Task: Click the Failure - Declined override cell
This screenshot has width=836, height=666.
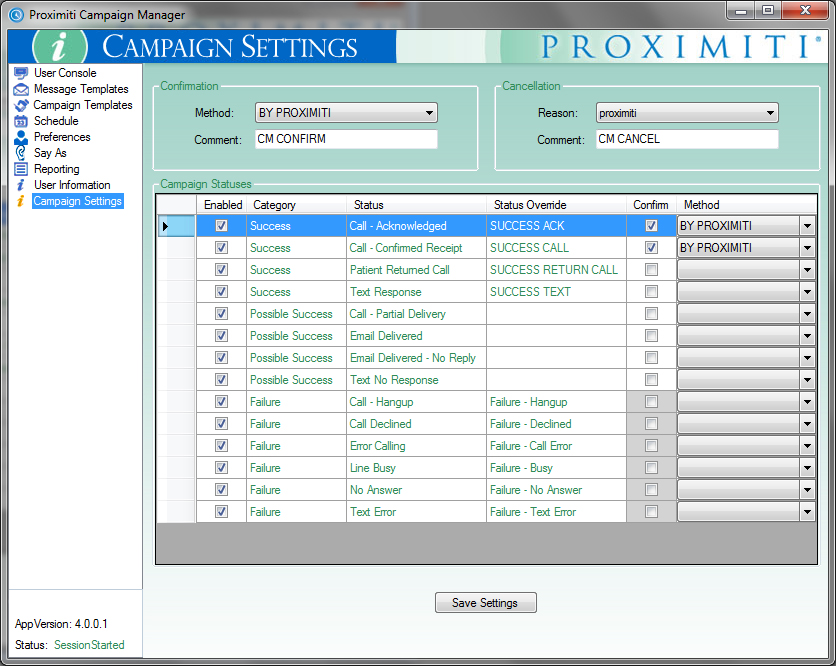Action: [x=556, y=424]
